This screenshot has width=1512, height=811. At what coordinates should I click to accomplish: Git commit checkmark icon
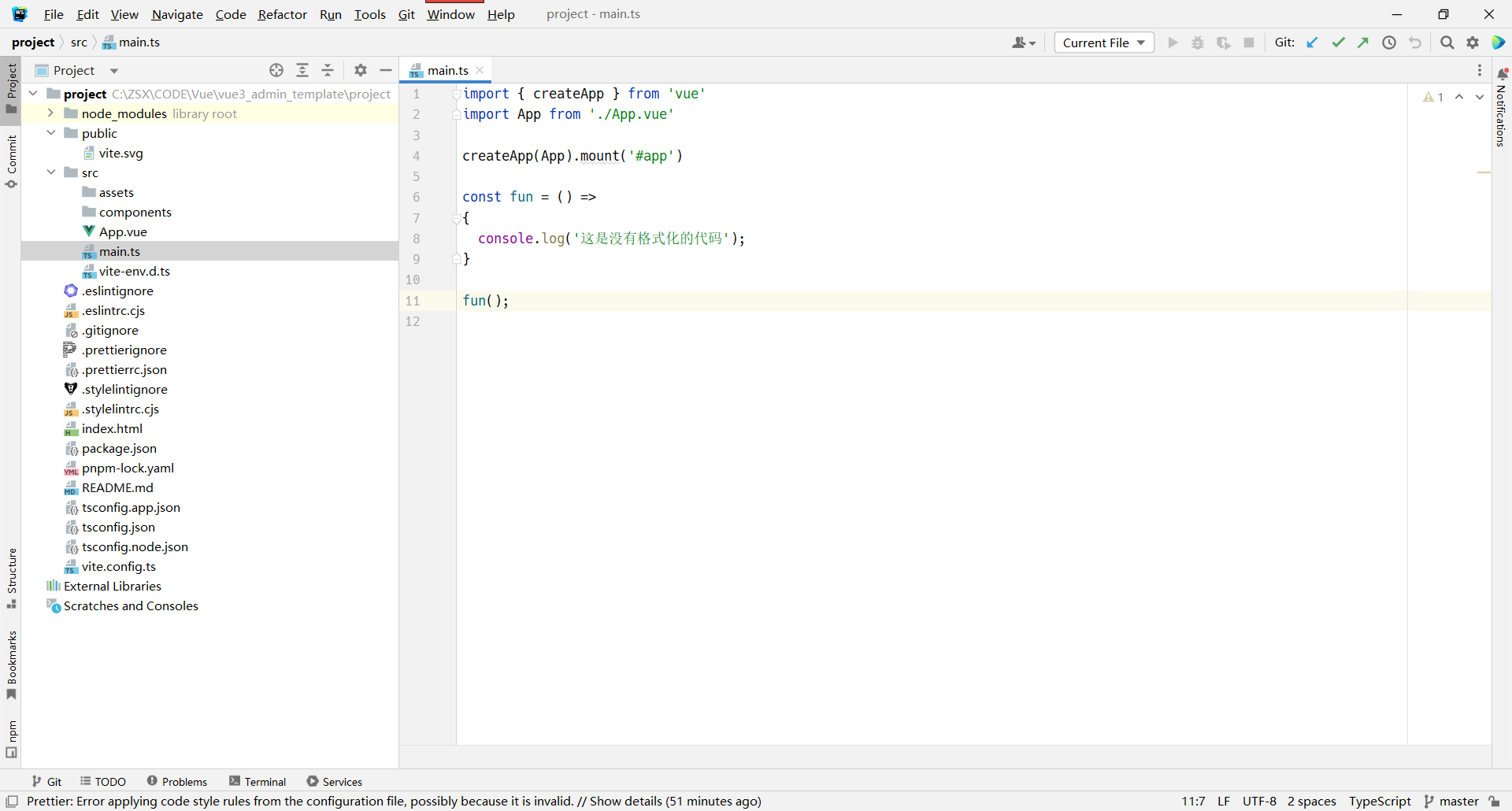click(1338, 43)
